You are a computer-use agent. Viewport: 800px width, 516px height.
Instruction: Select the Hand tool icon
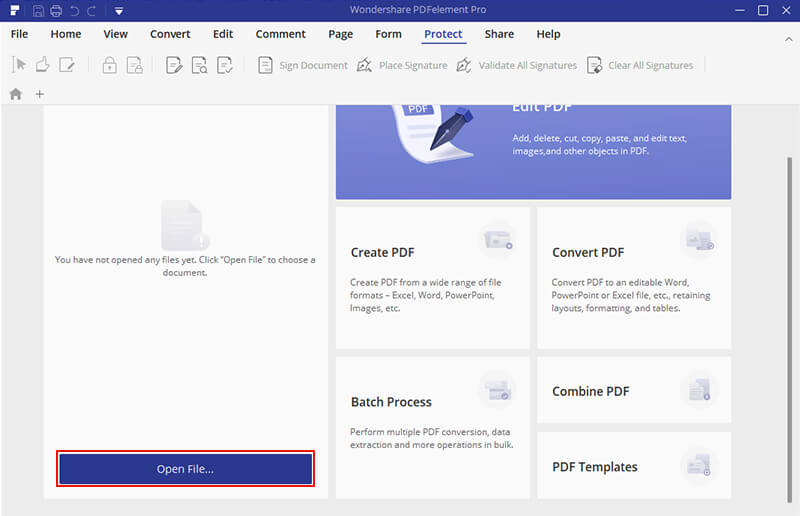[42, 65]
